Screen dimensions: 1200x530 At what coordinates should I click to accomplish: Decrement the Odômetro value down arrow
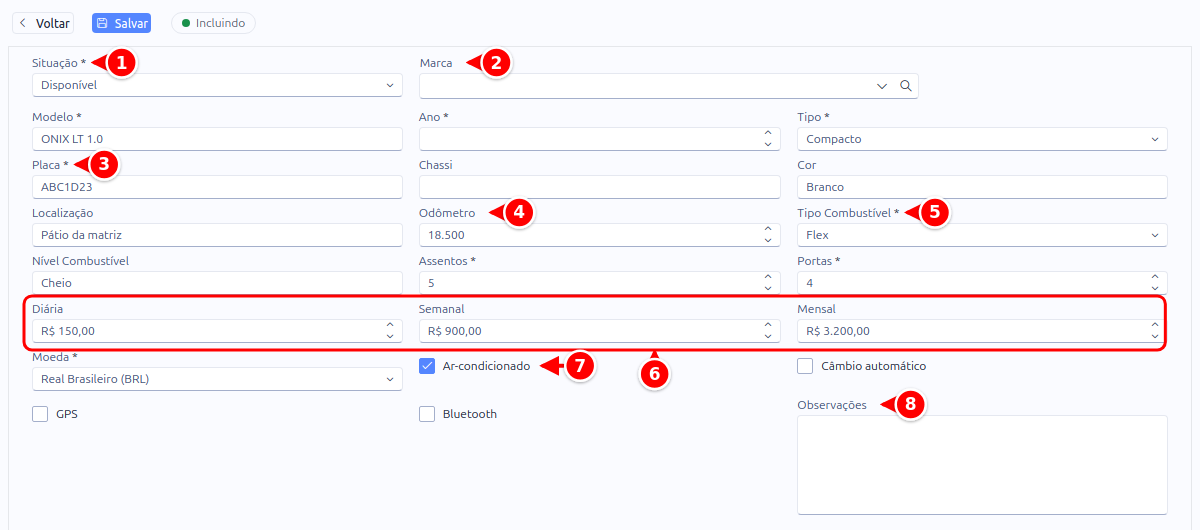point(767,241)
